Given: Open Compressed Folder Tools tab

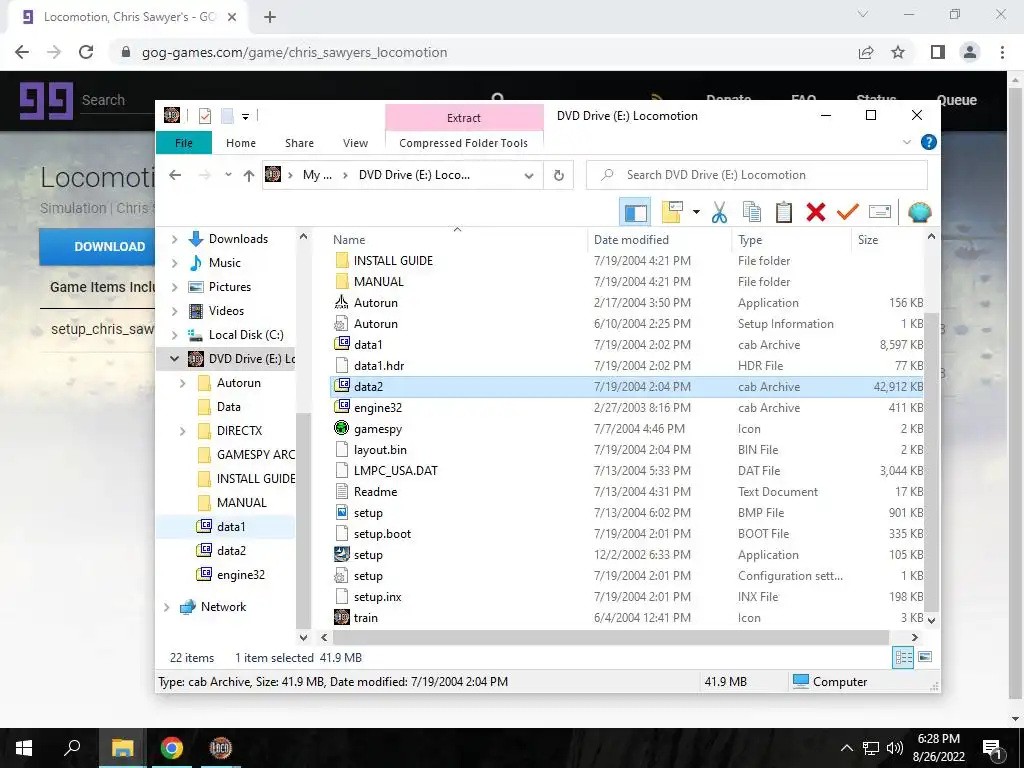Looking at the screenshot, I should (464, 143).
